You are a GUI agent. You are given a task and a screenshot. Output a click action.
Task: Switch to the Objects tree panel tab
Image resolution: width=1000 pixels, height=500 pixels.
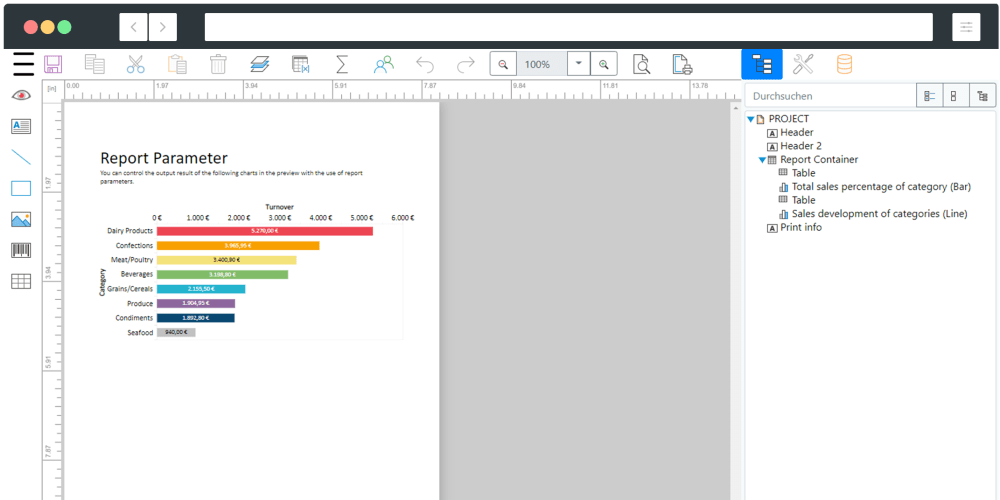761,64
